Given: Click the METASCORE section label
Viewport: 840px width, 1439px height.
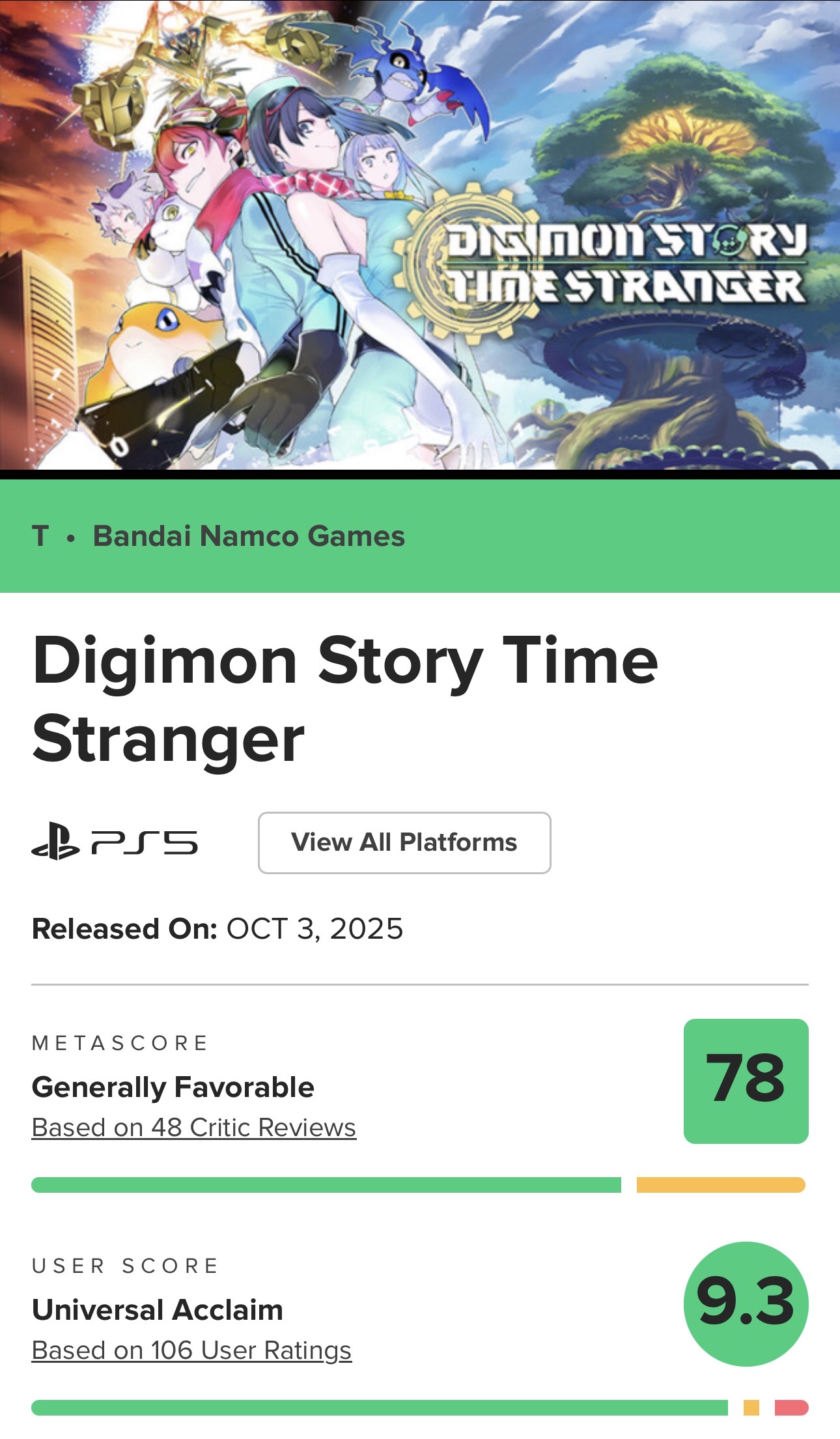Looking at the screenshot, I should pyautogui.click(x=120, y=1043).
